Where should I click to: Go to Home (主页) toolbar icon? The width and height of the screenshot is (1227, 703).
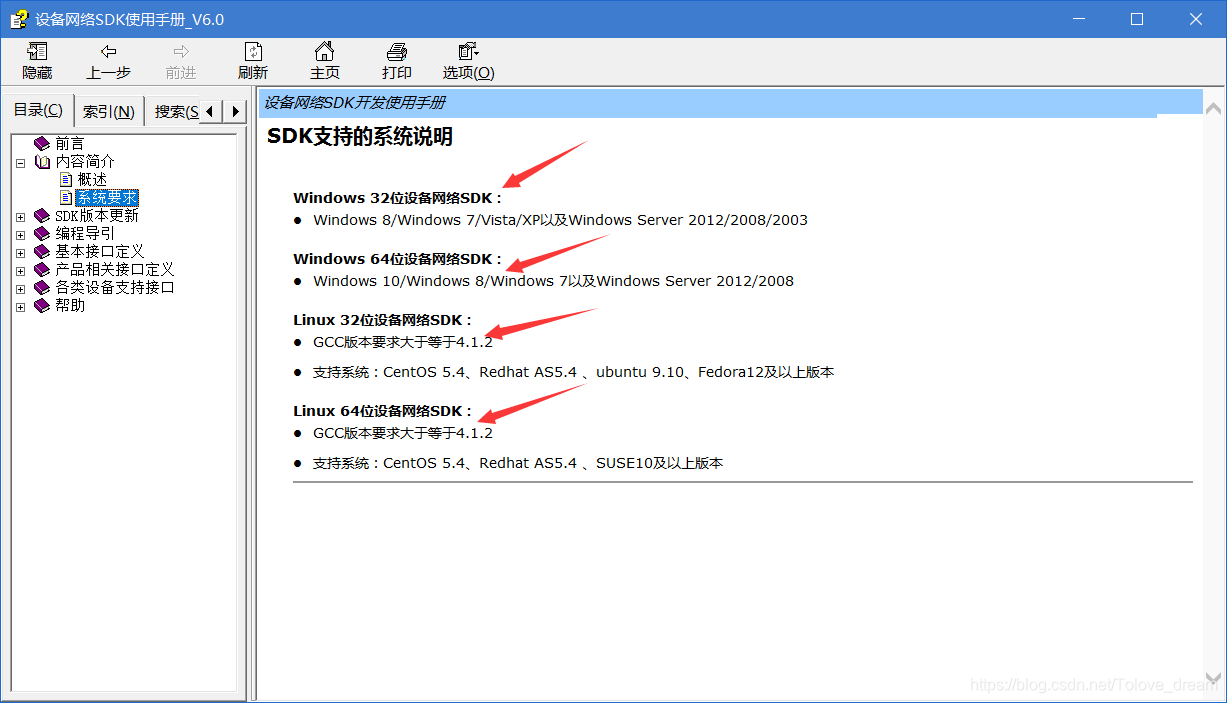point(325,52)
